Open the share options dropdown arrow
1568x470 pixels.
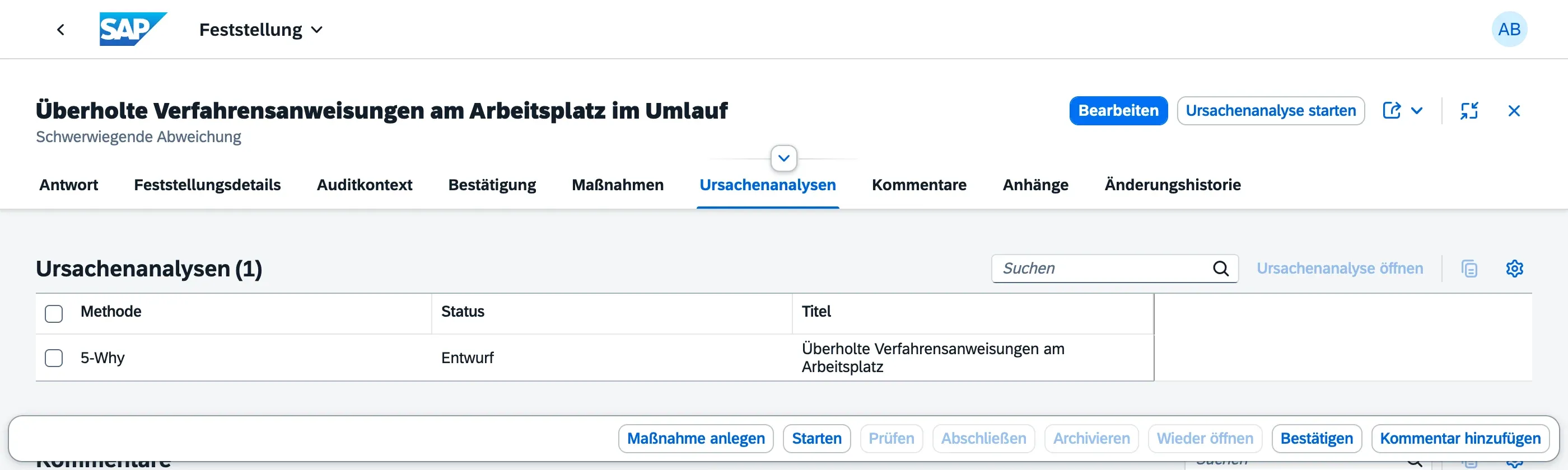tap(1416, 111)
